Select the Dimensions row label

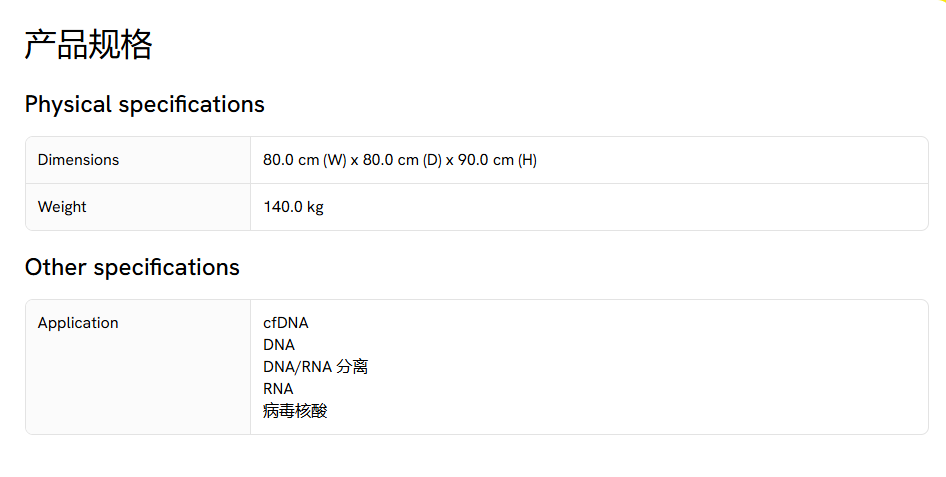tap(78, 160)
